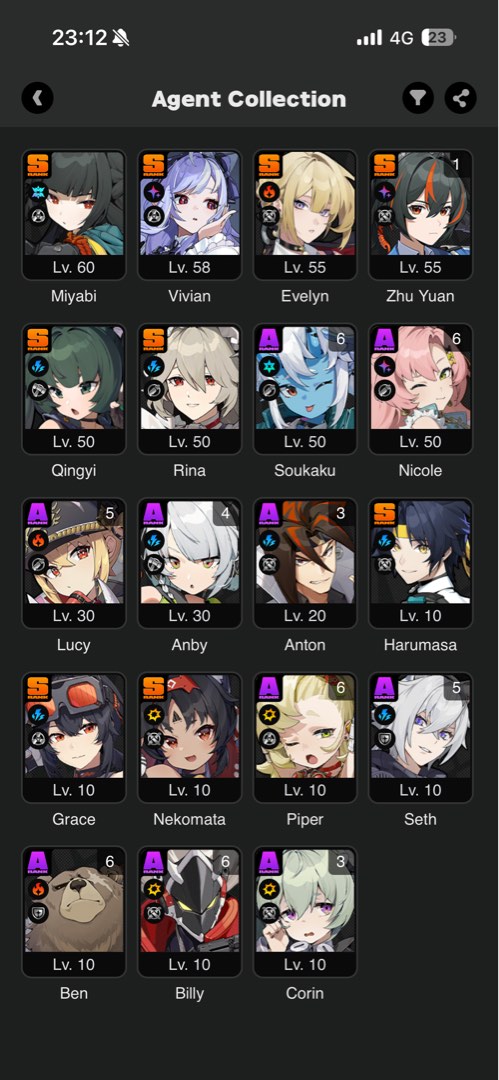This screenshot has height=1080, width=499.
Task: Click the Corin name label
Action: [x=305, y=993]
